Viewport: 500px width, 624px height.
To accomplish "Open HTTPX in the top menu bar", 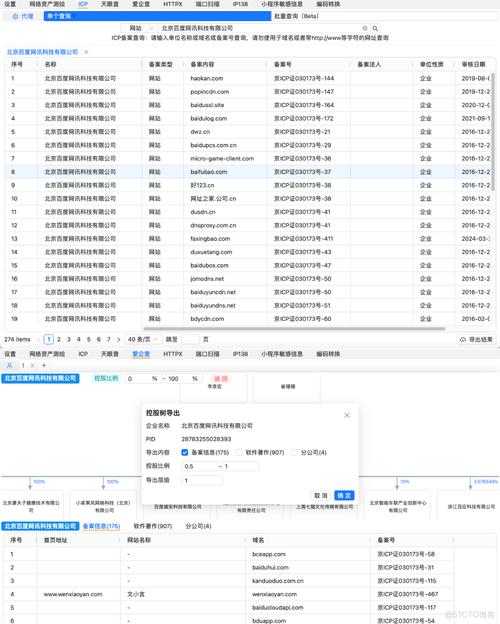I will tap(173, 4).
